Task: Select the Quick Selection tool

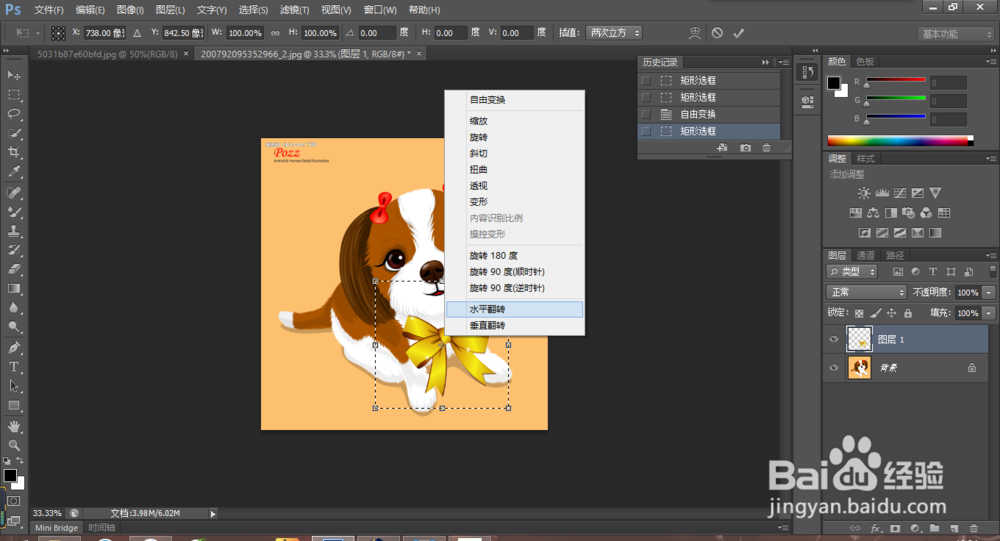Action: (13, 133)
